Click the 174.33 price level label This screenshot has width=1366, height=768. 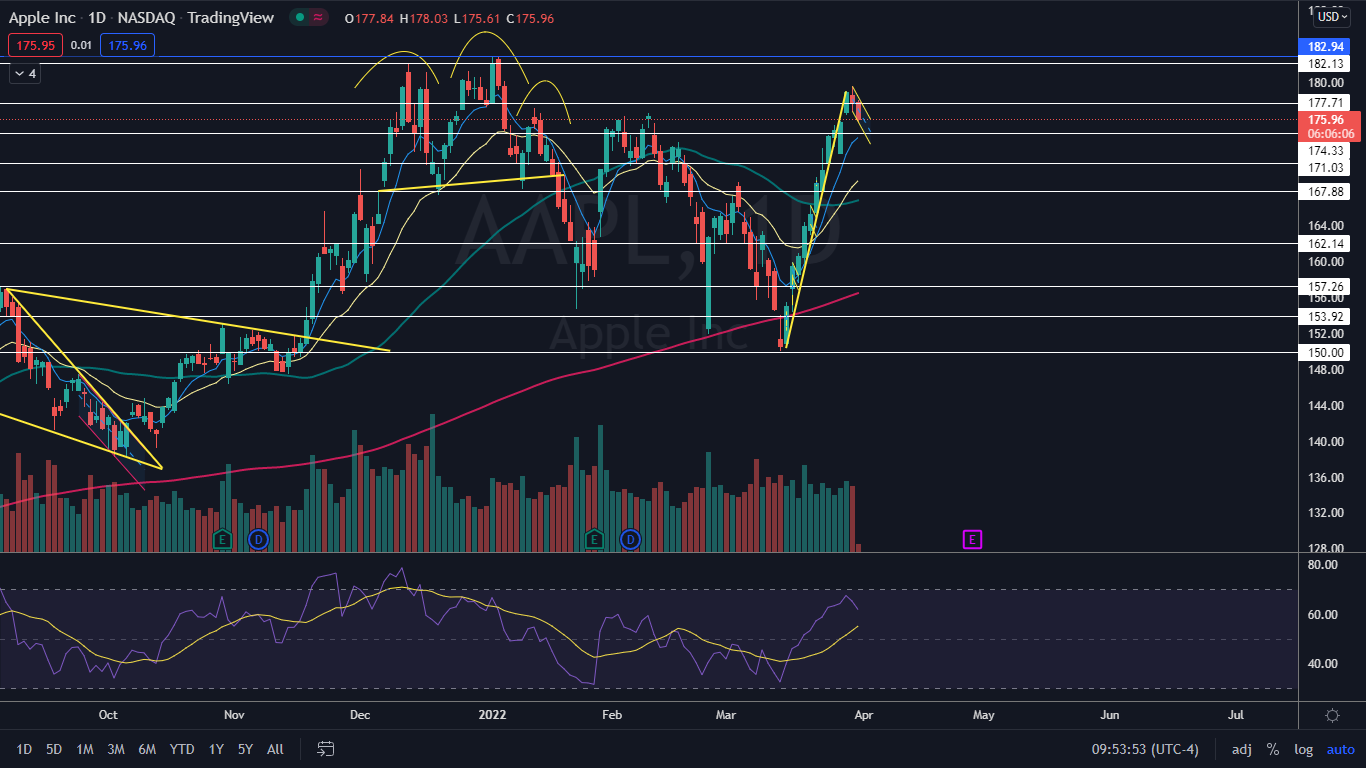point(1325,150)
